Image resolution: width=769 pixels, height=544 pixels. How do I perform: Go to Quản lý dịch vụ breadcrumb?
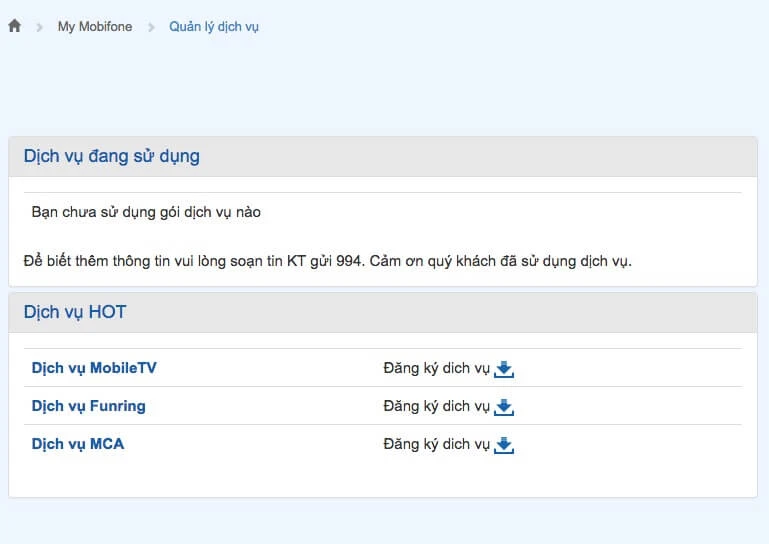(x=214, y=27)
